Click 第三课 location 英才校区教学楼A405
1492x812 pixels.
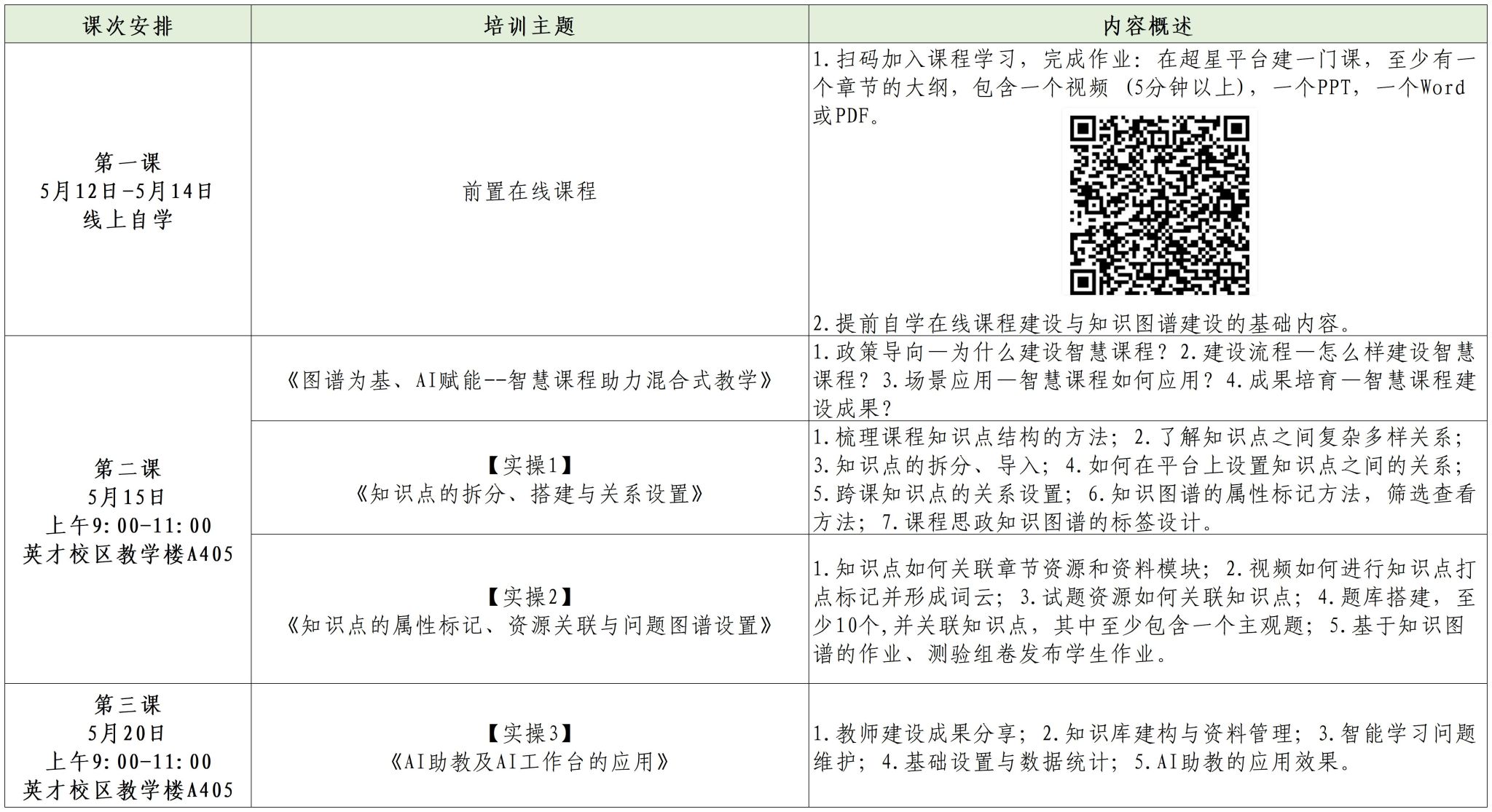(x=128, y=790)
